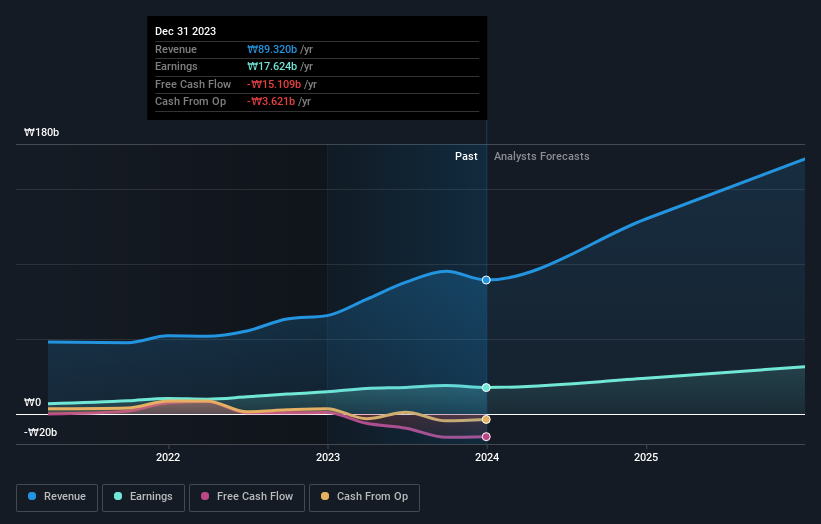Viewport: 821px width, 524px height.
Task: Click the Free Cash Flow label in tooltip
Action: pos(193,84)
